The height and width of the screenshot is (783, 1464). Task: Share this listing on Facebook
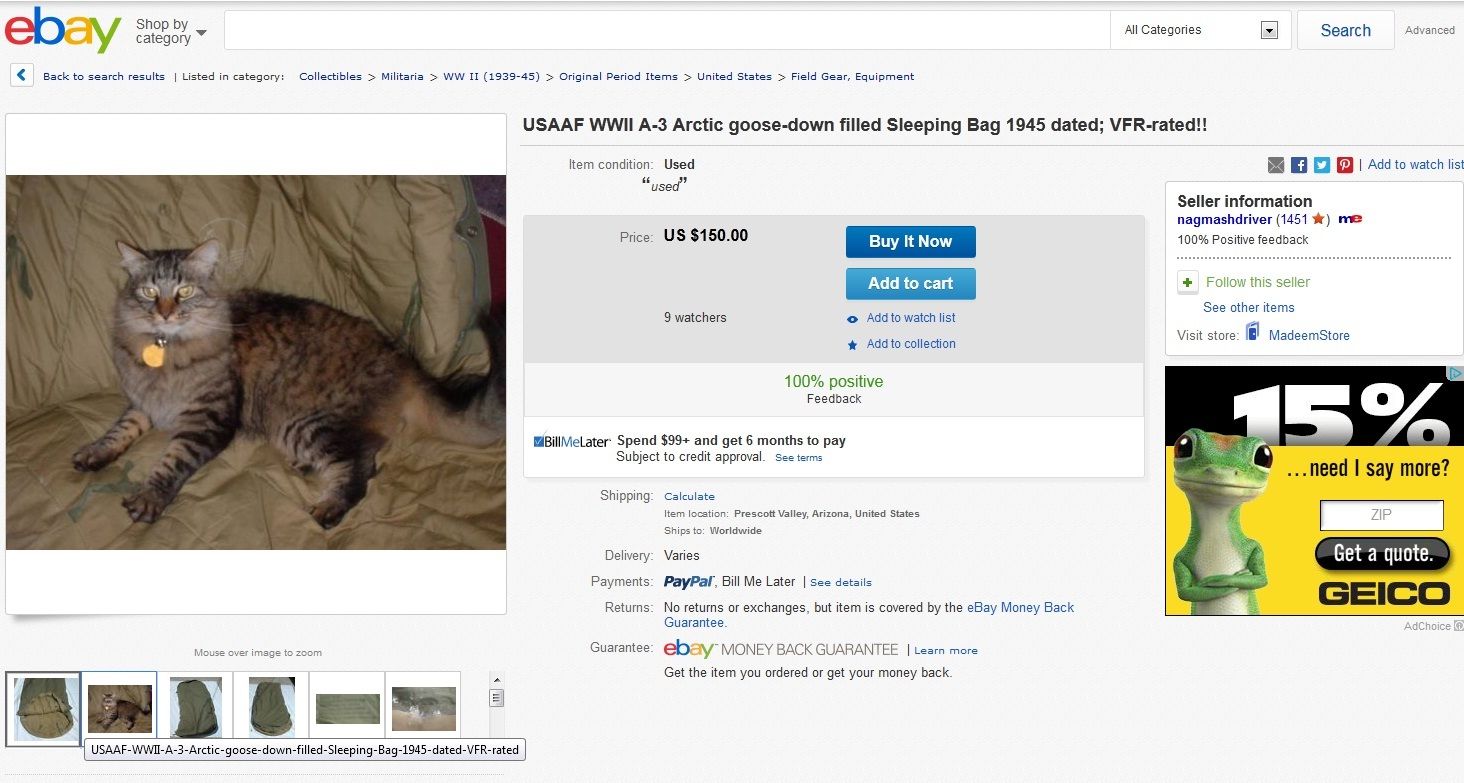(x=1299, y=165)
